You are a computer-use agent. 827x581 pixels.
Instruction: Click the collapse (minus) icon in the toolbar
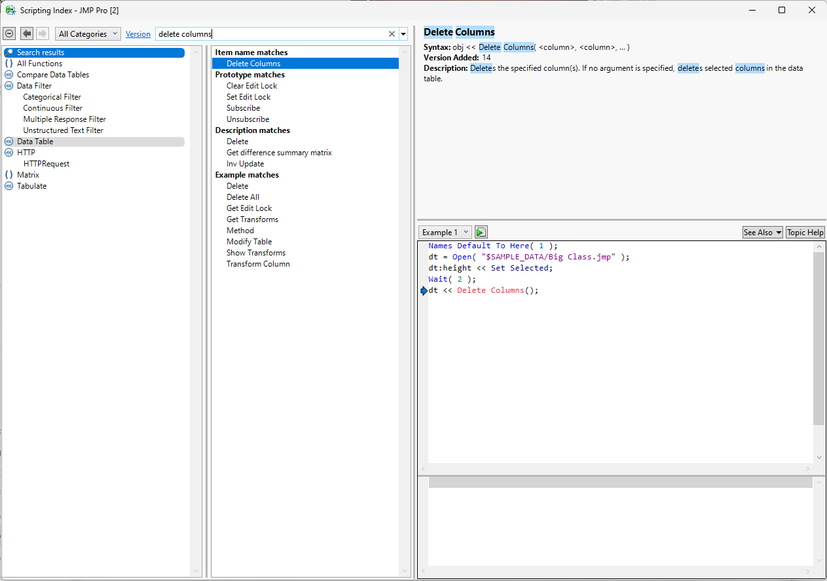click(x=10, y=34)
